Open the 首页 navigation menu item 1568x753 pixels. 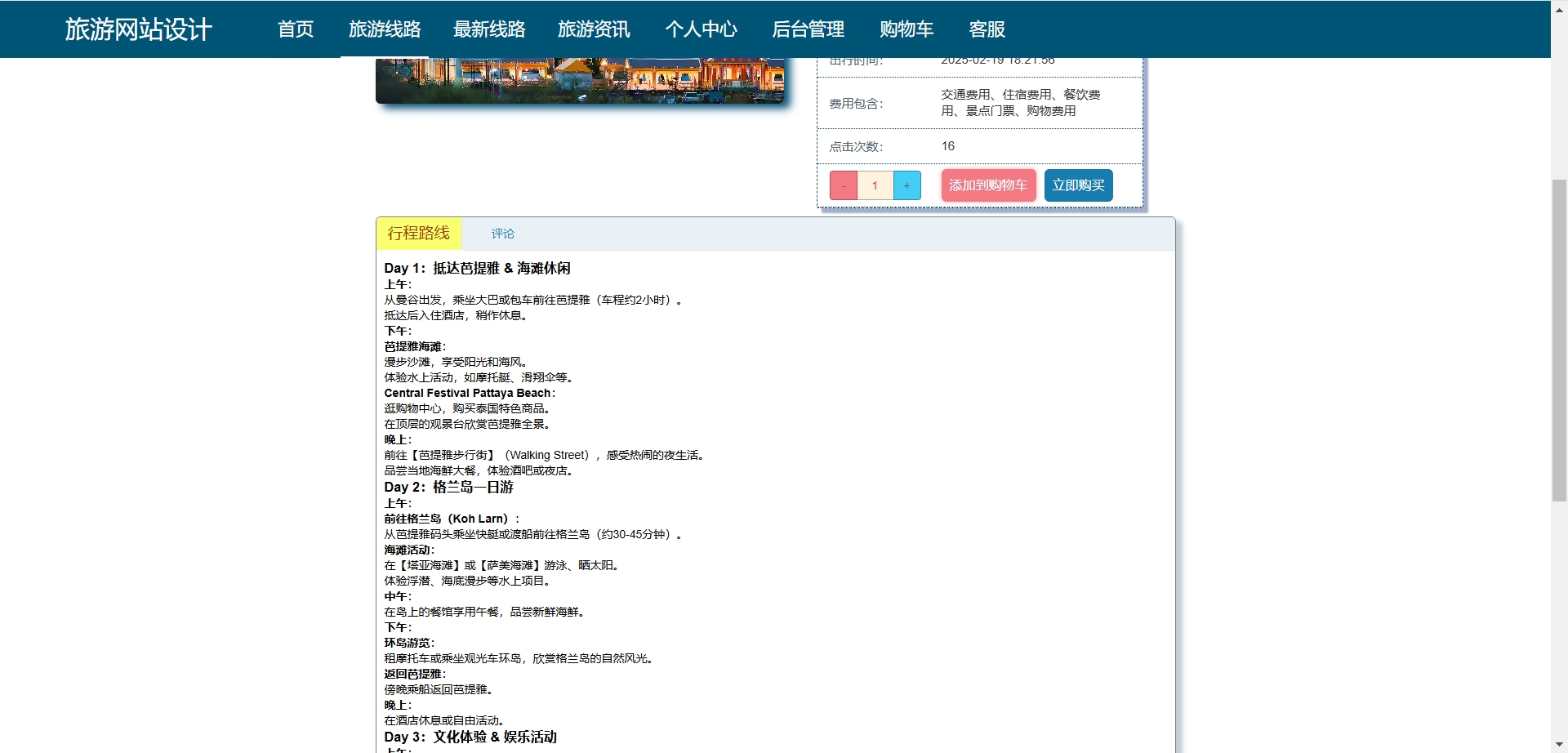(295, 29)
